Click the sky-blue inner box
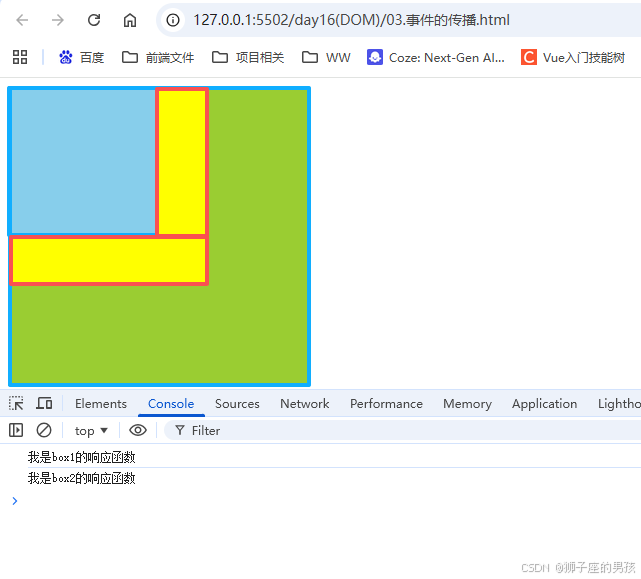Viewport: 641px width, 579px height. coord(82,162)
